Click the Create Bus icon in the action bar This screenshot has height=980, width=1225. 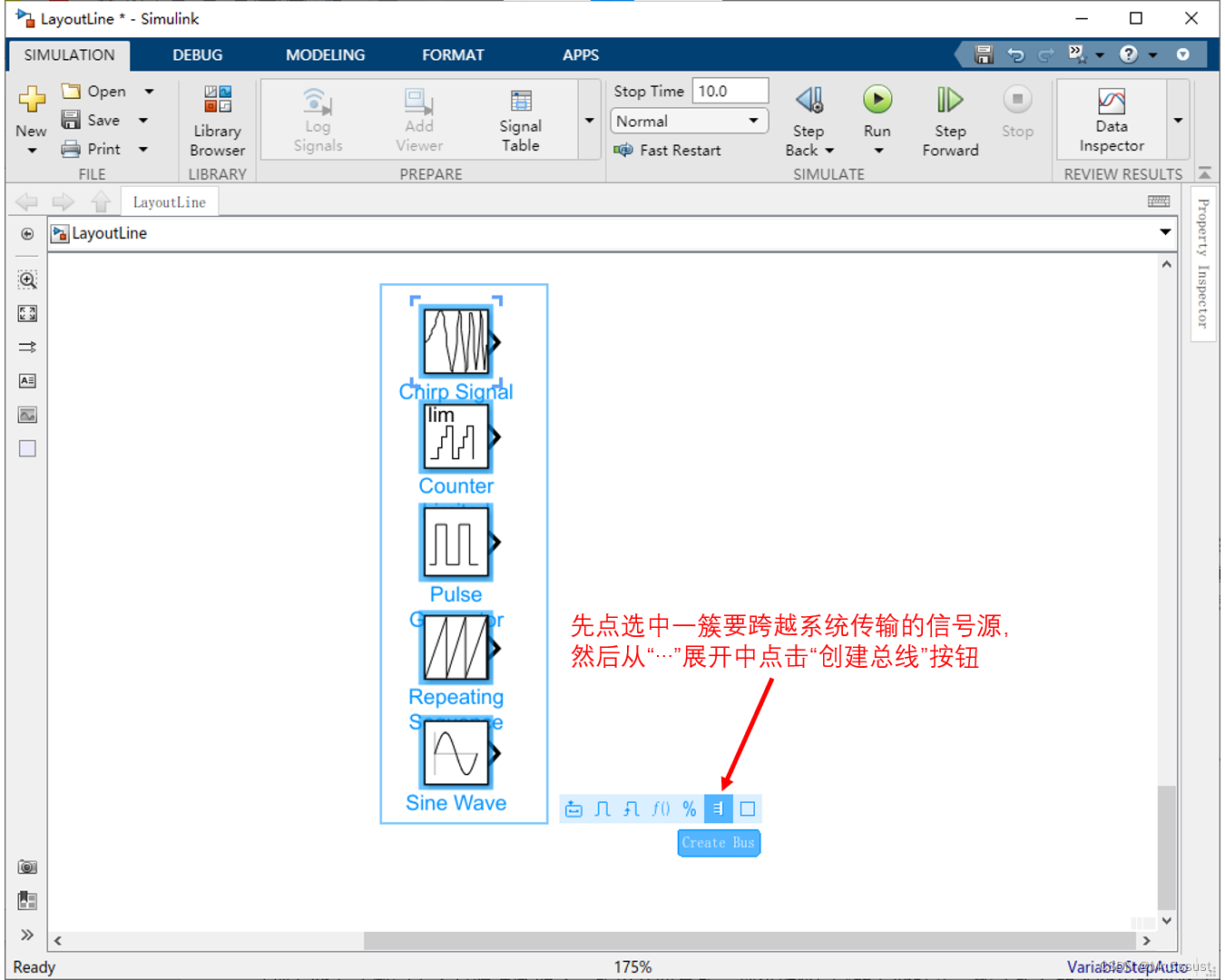(718, 808)
